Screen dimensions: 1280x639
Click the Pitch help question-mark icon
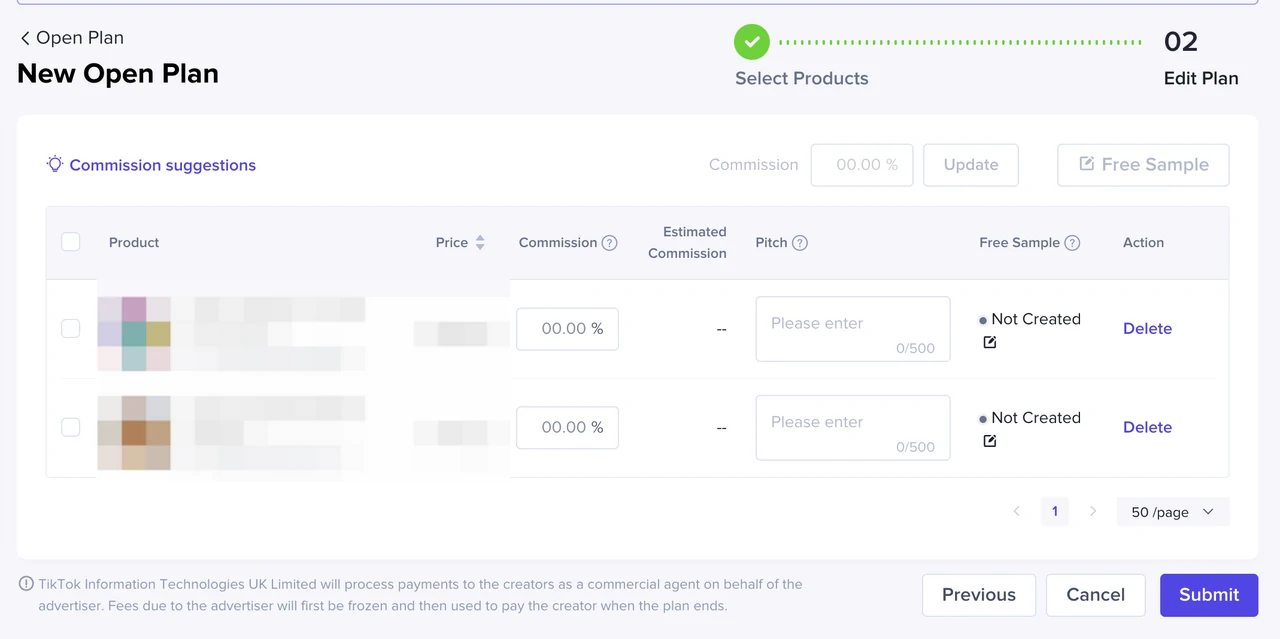coord(799,243)
